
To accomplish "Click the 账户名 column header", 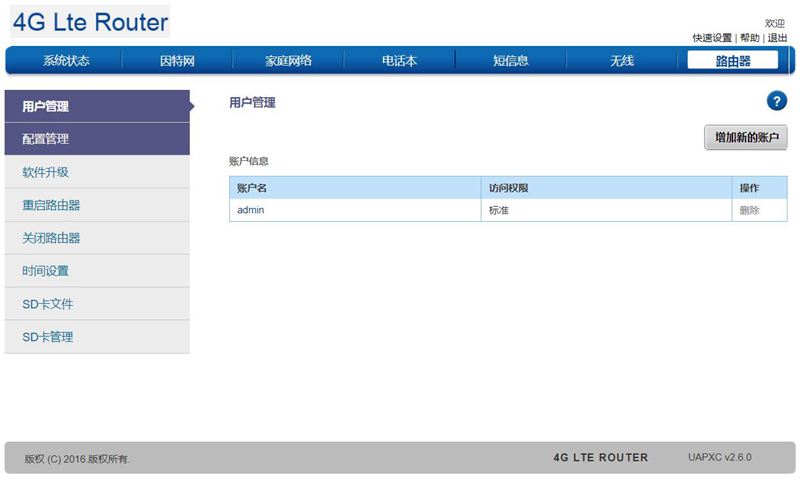I will coord(355,188).
